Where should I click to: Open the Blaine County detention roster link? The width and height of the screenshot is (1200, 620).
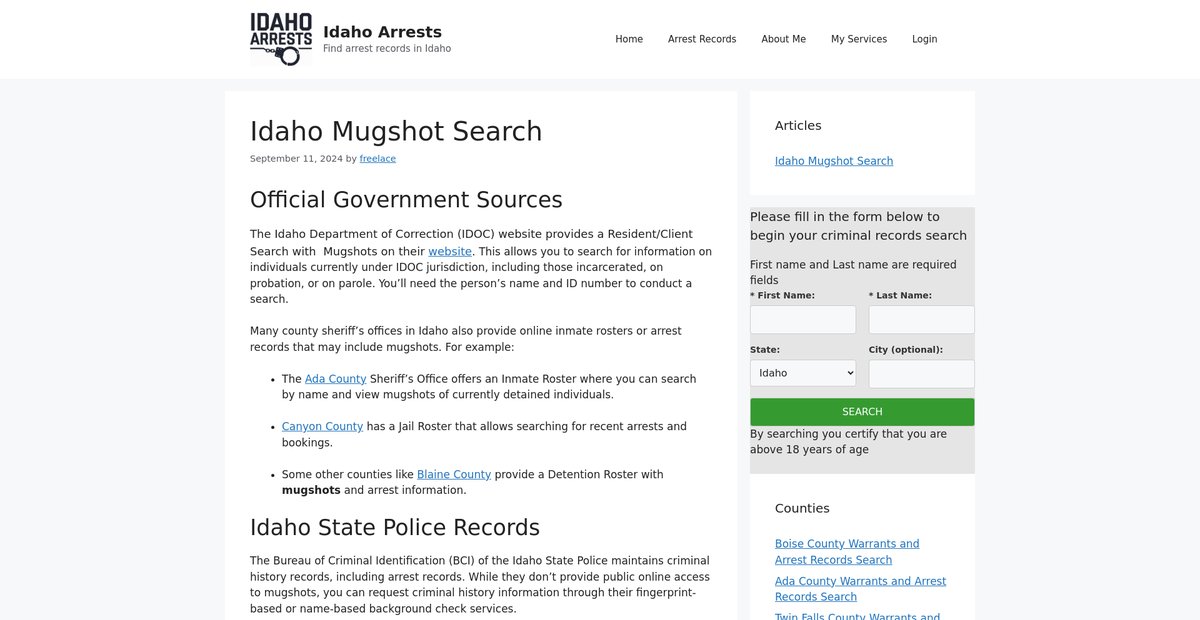(x=454, y=475)
